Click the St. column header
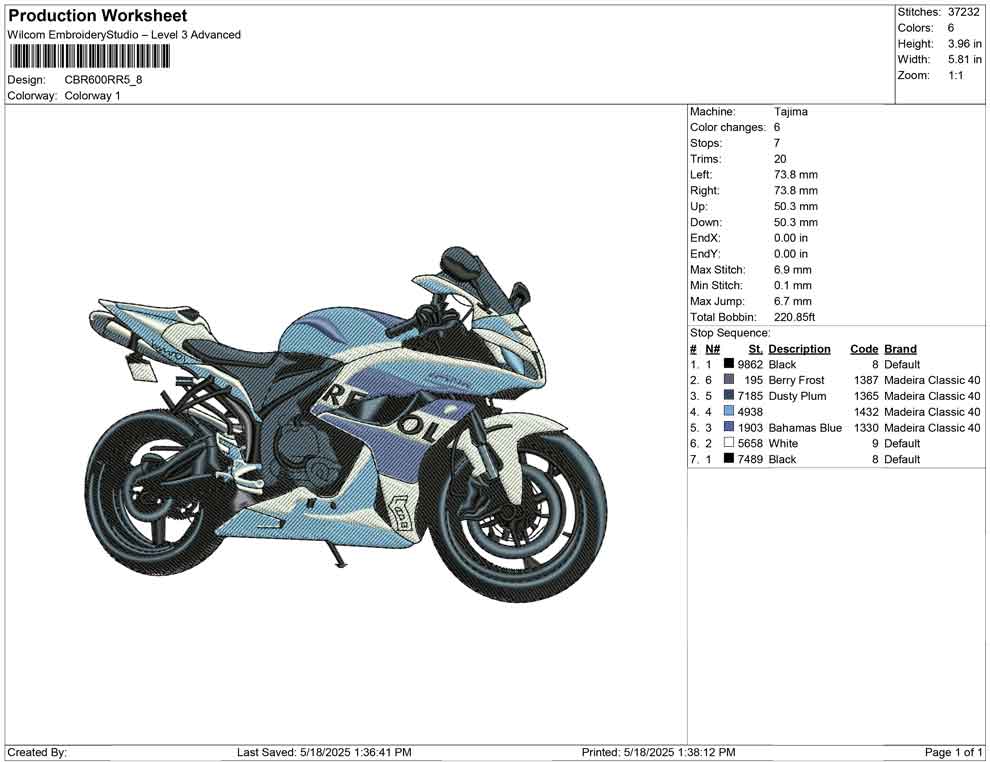Image resolution: width=990 pixels, height=762 pixels. [x=755, y=349]
